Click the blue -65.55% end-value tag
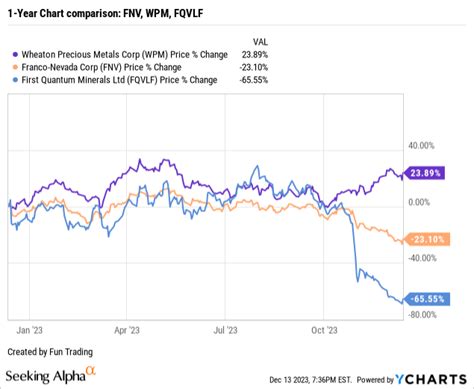This screenshot has width=474, height=389. pos(426,299)
